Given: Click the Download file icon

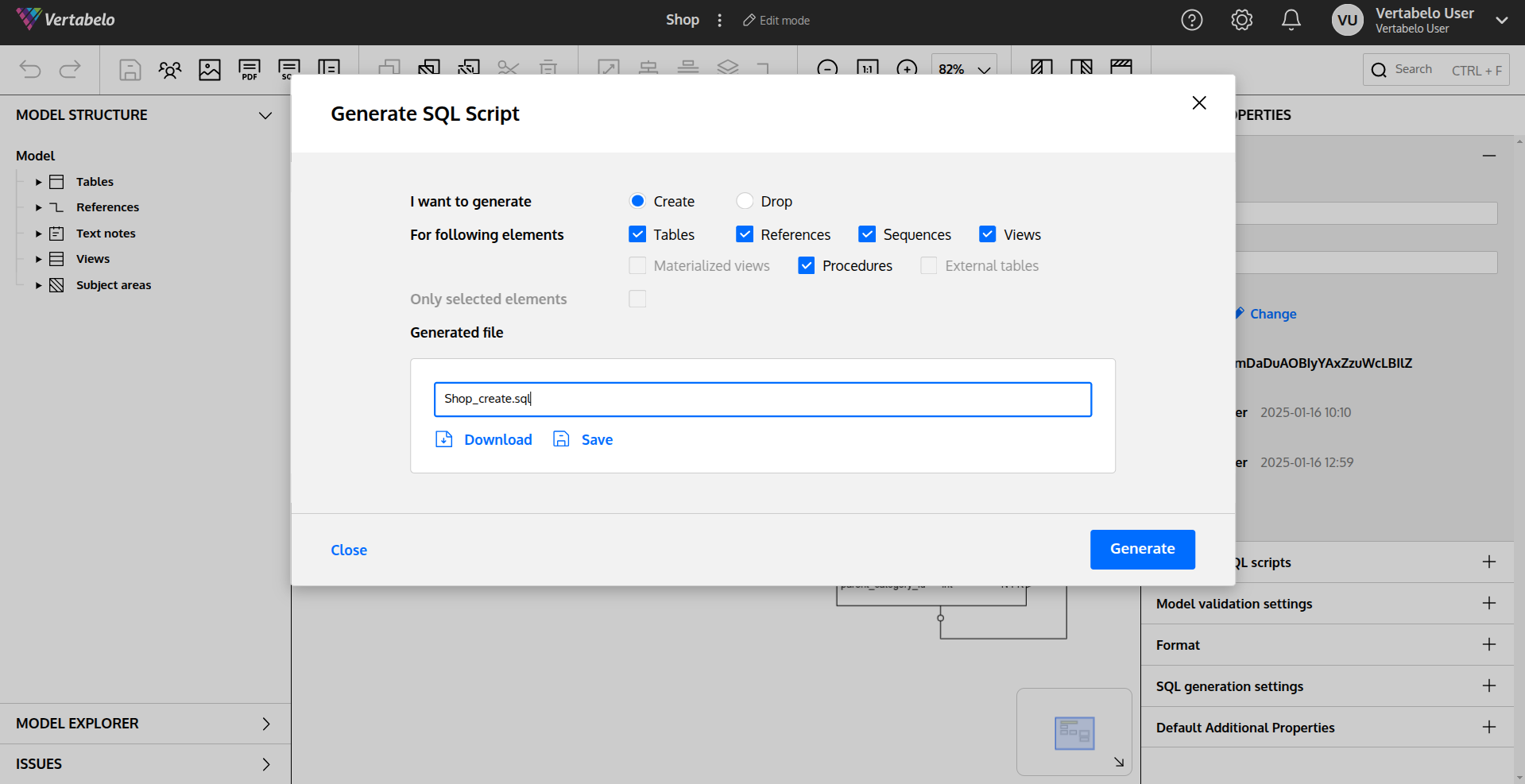Looking at the screenshot, I should click(444, 439).
